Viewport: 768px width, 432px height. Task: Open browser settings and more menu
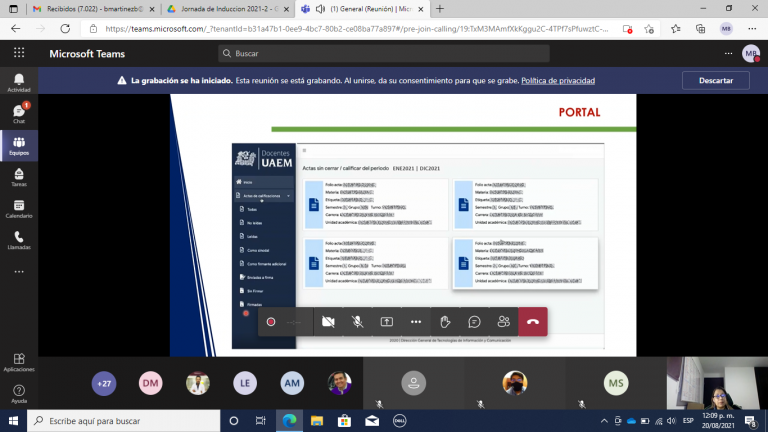click(x=752, y=29)
